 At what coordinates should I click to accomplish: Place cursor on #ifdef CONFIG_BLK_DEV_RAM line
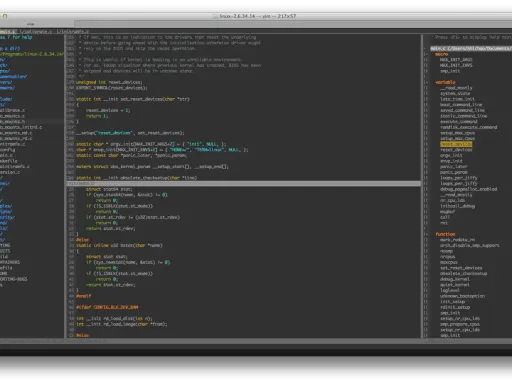(107, 307)
